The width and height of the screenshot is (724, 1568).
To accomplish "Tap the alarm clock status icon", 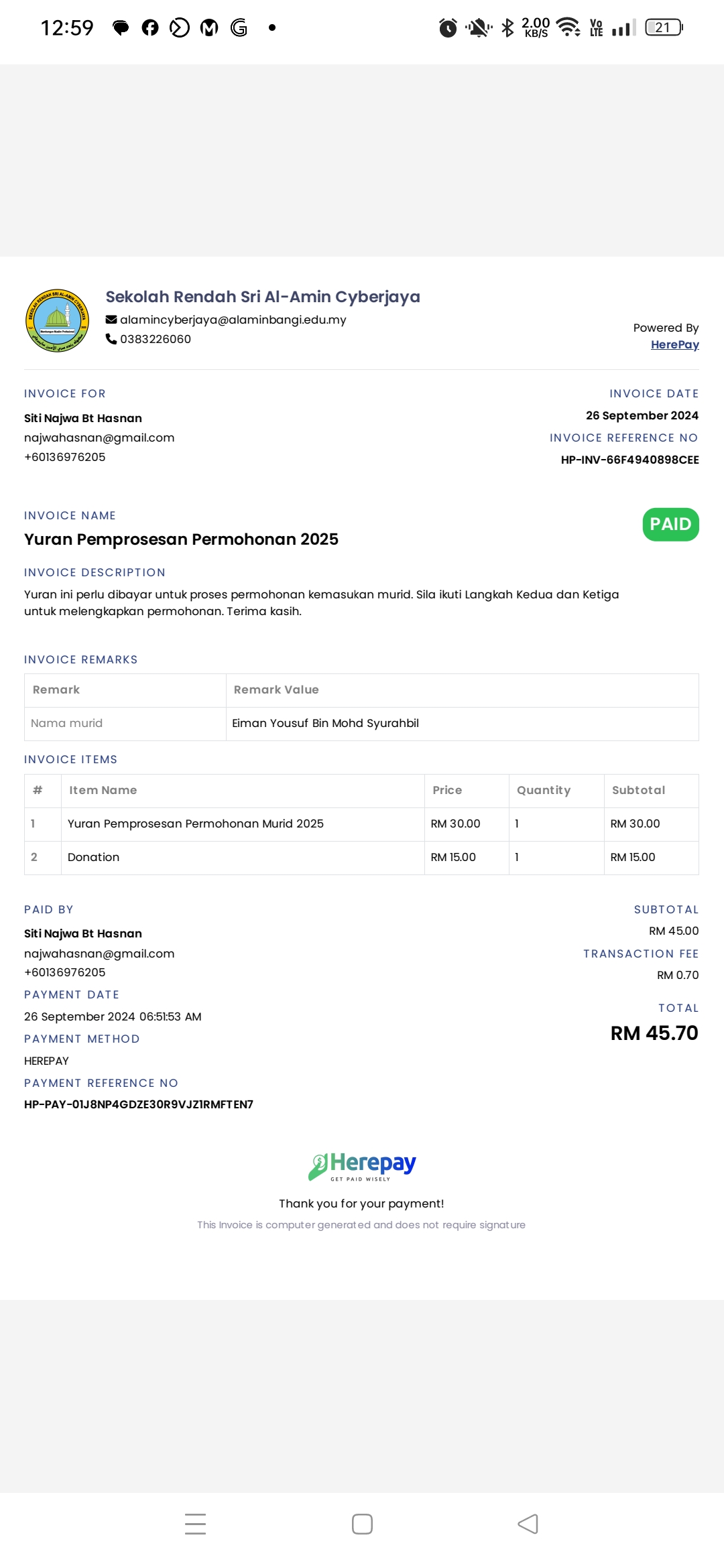I will (x=448, y=27).
